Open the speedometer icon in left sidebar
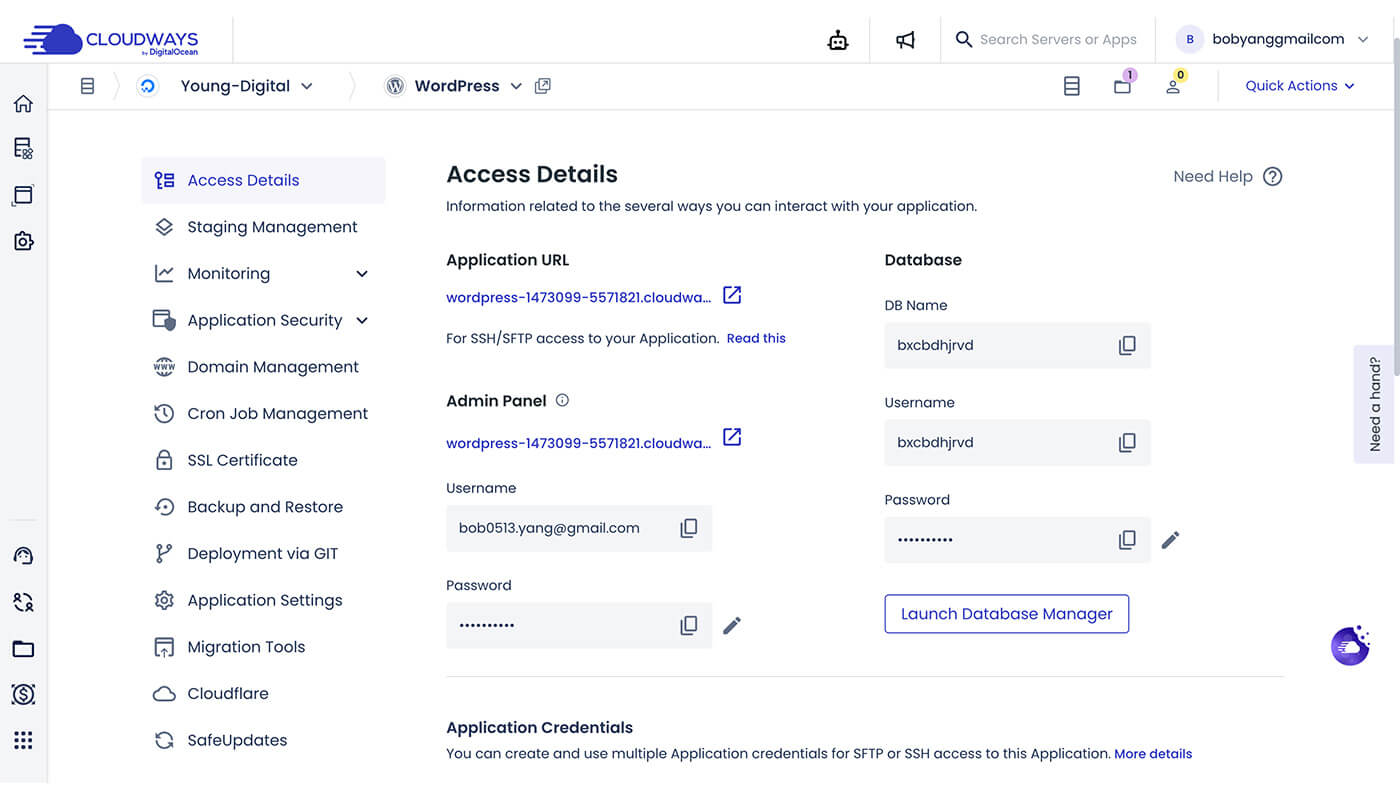This screenshot has height=800, width=1400. coord(23,556)
